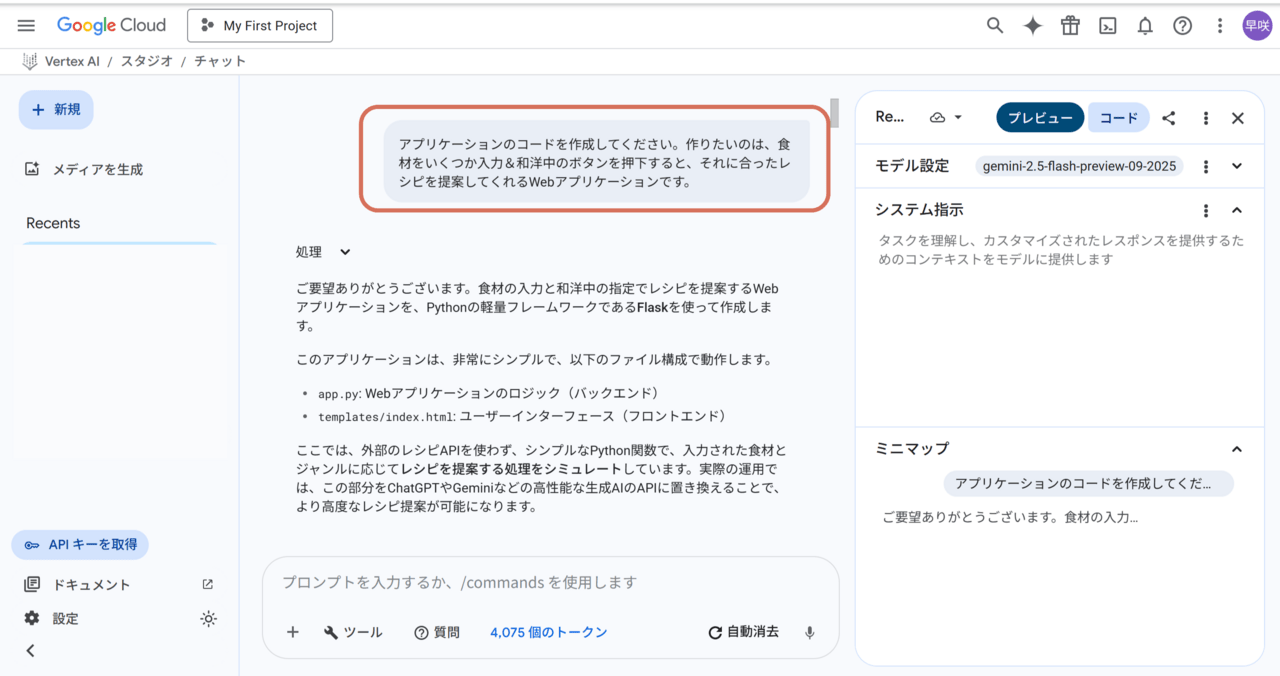
Task: Click the help question mark icon
Action: [x=1183, y=26]
